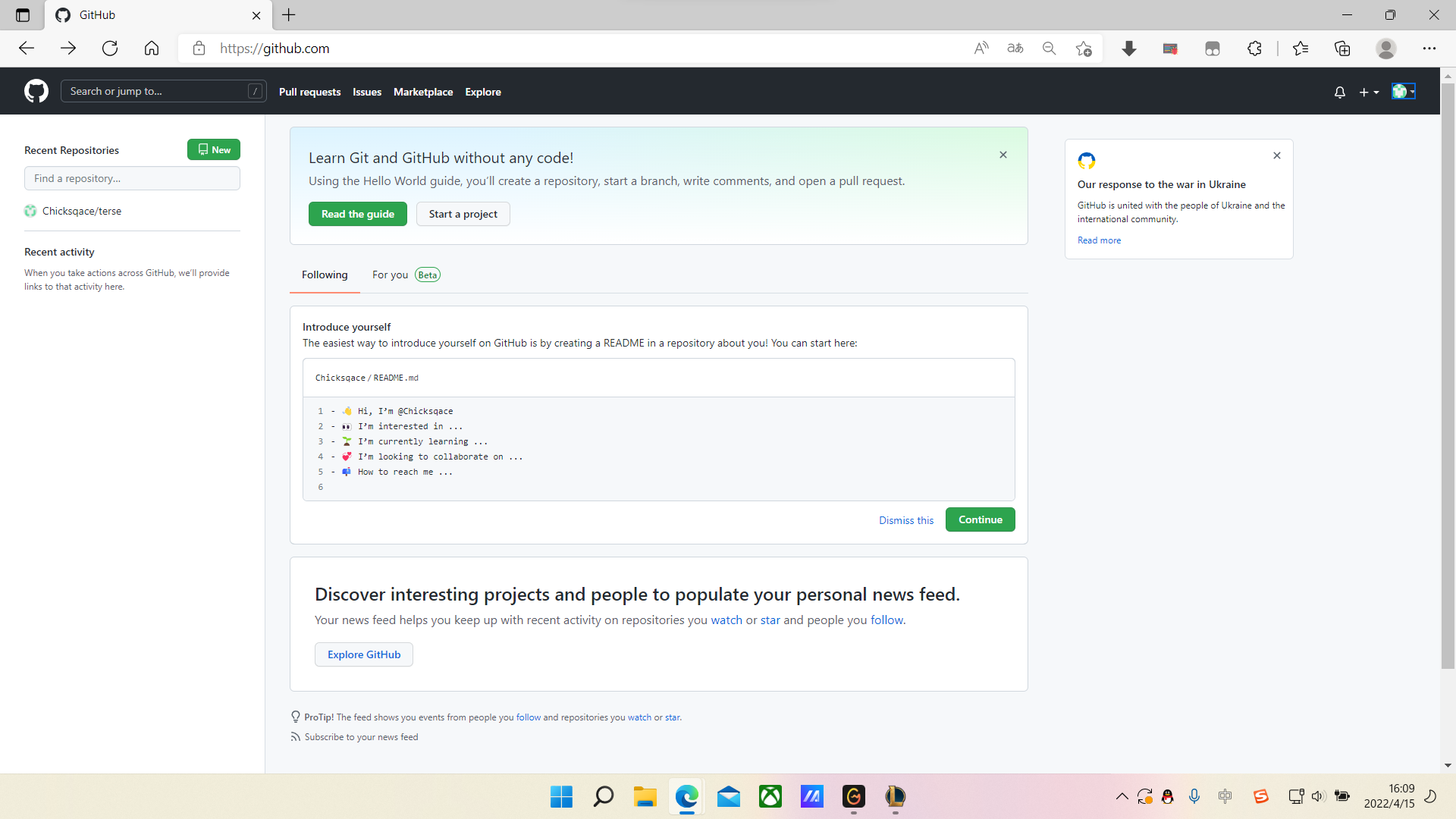
Task: Click Subscribe to your news feed
Action: pyautogui.click(x=360, y=737)
